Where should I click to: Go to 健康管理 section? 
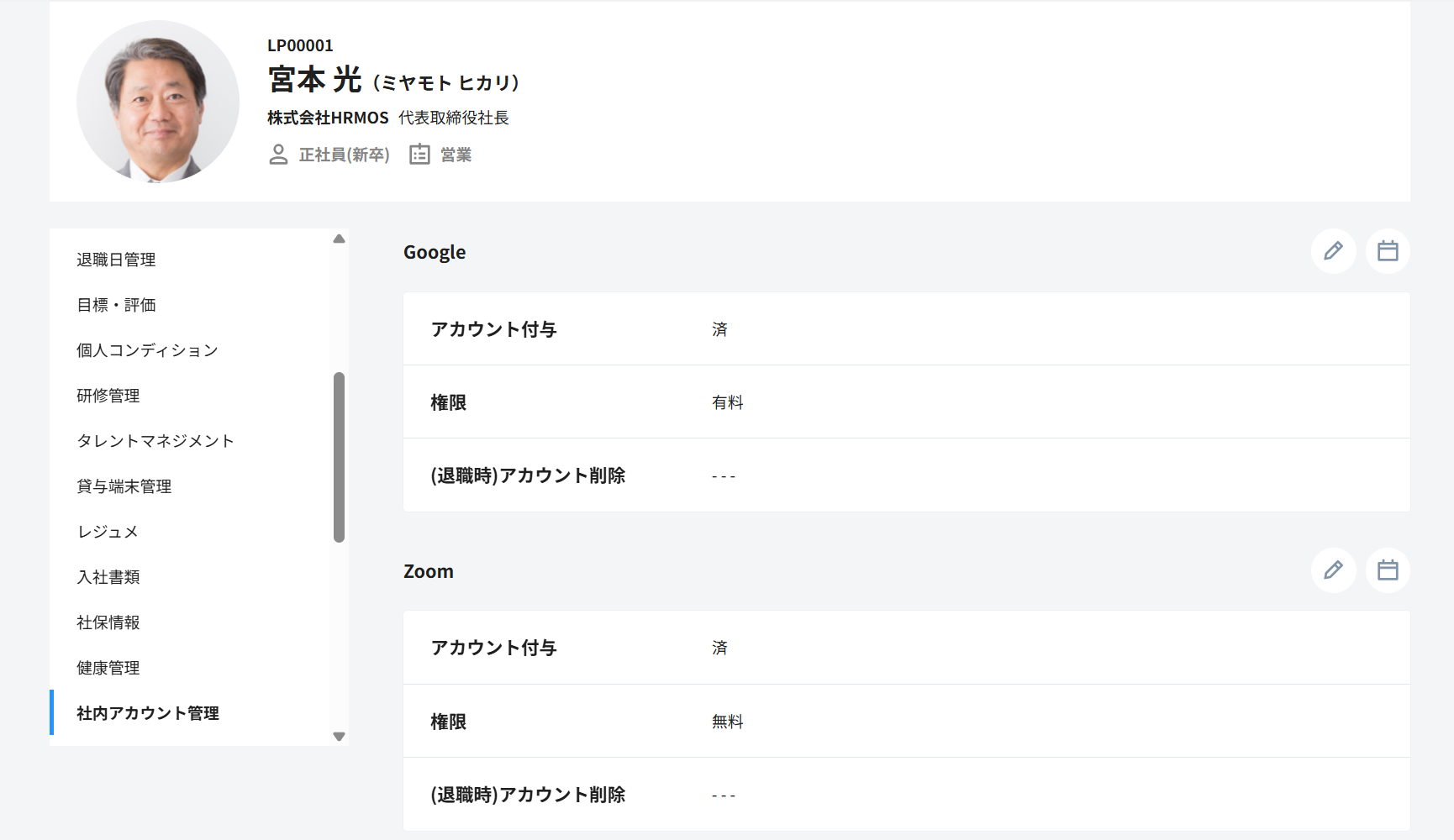[108, 668]
